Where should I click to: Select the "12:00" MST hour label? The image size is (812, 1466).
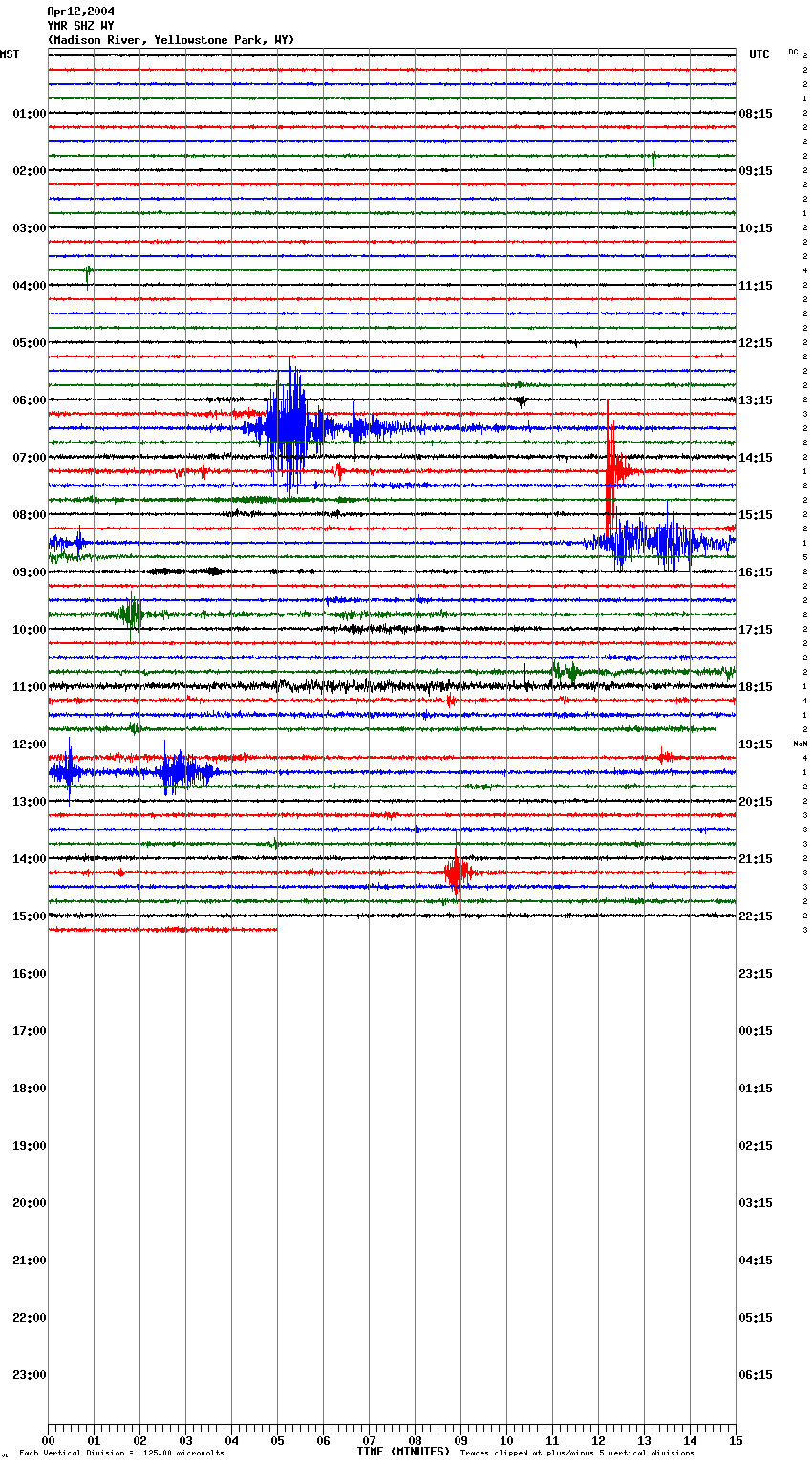(x=30, y=744)
